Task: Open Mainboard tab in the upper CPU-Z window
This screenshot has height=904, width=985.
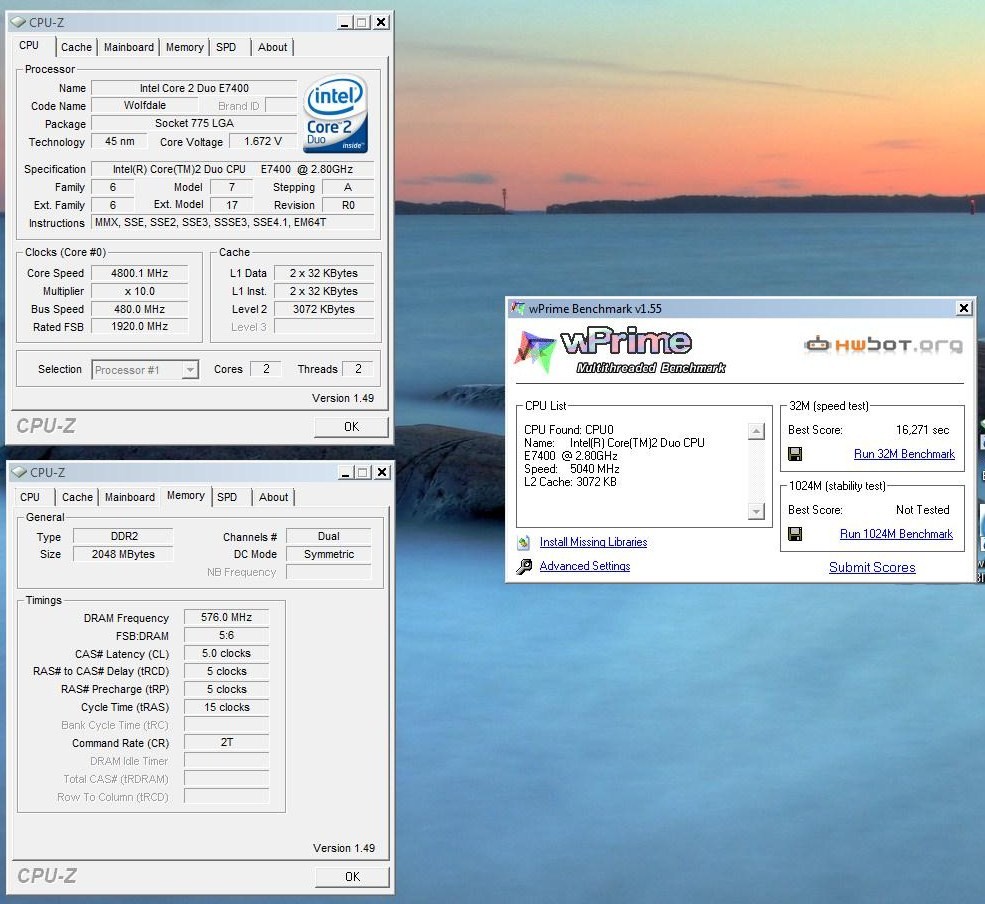Action: pyautogui.click(x=129, y=47)
